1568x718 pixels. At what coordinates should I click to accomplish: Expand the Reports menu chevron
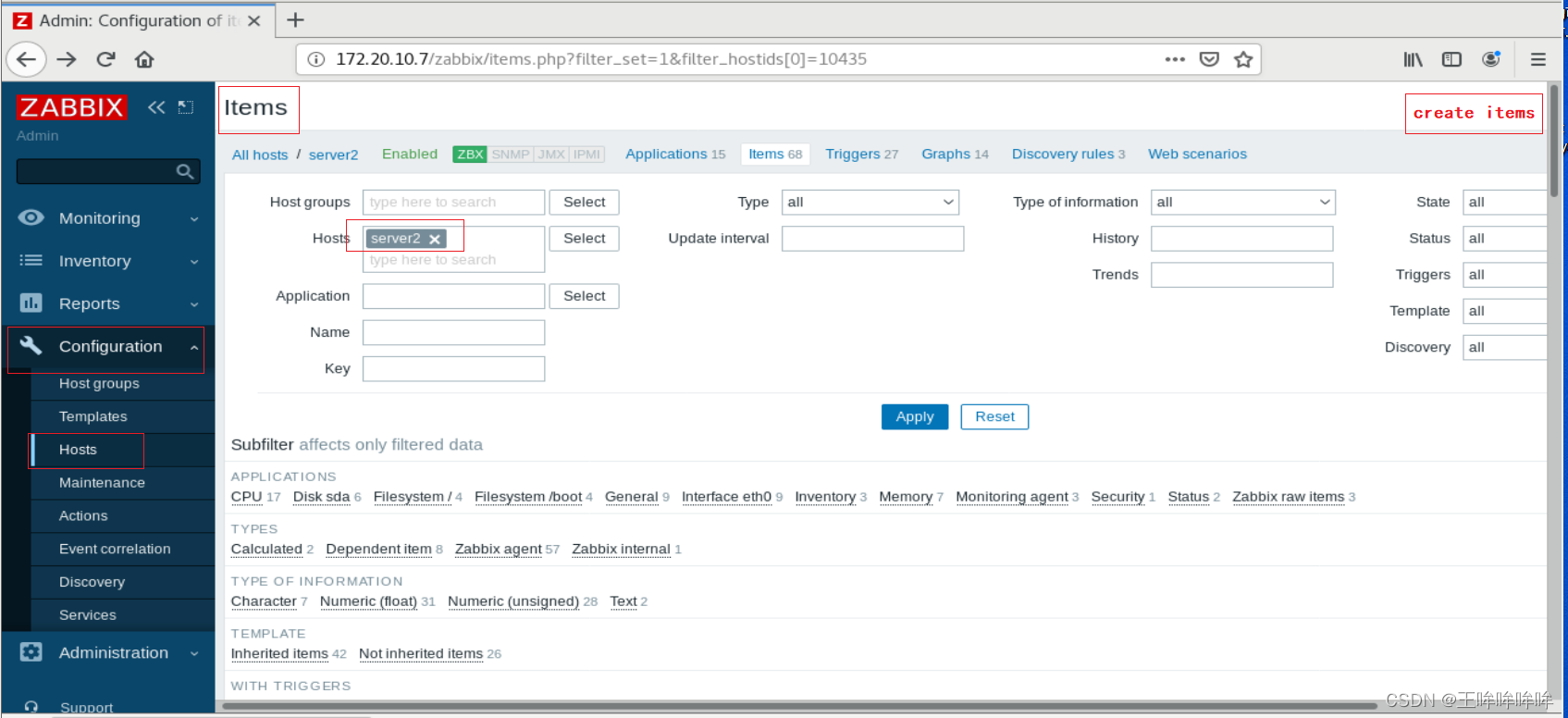click(x=194, y=304)
